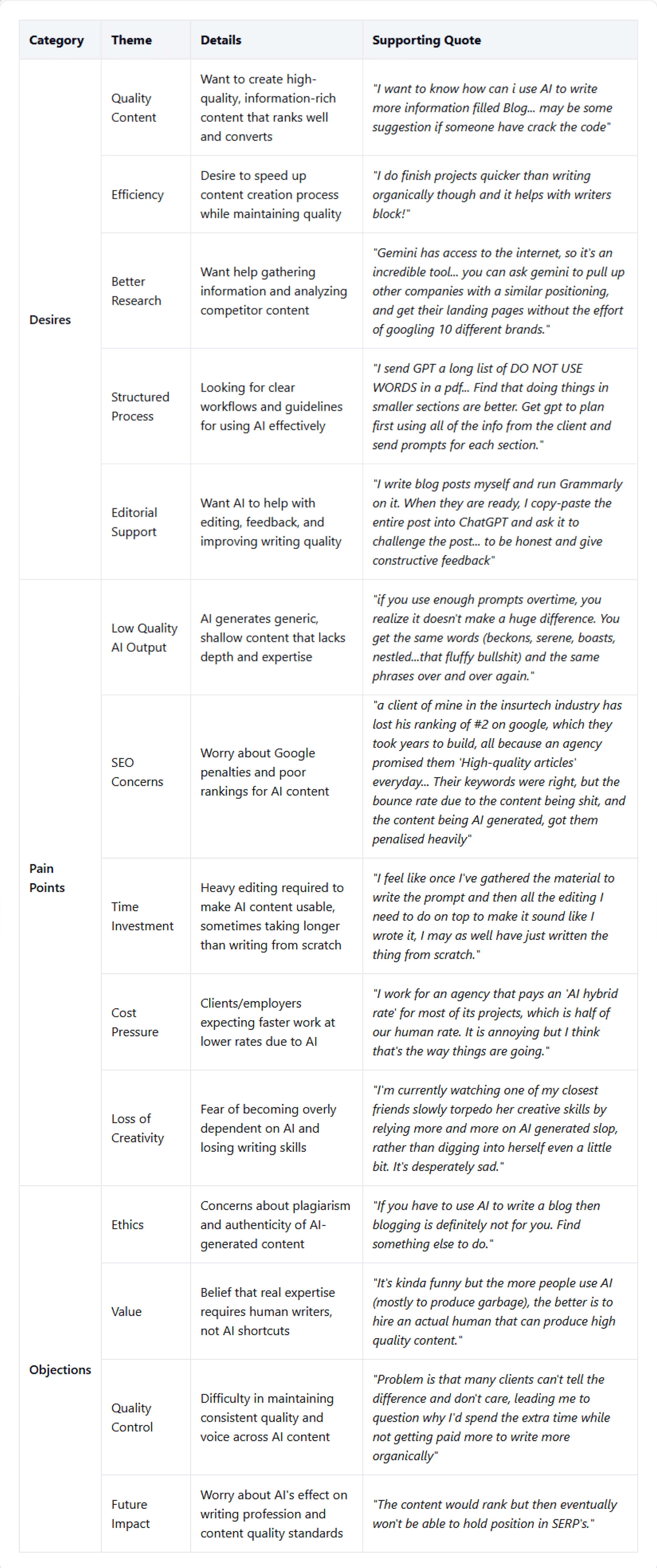Click the Supporting Quote column header
Image resolution: width=657 pixels, height=1568 pixels.
coord(426,40)
